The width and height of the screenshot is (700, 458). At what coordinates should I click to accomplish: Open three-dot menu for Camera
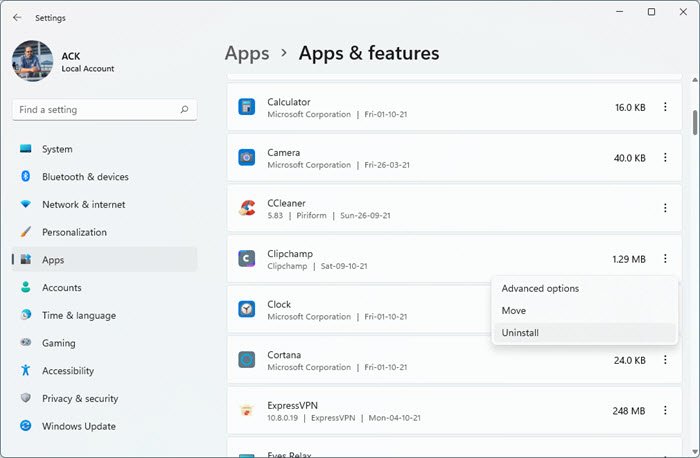point(665,158)
